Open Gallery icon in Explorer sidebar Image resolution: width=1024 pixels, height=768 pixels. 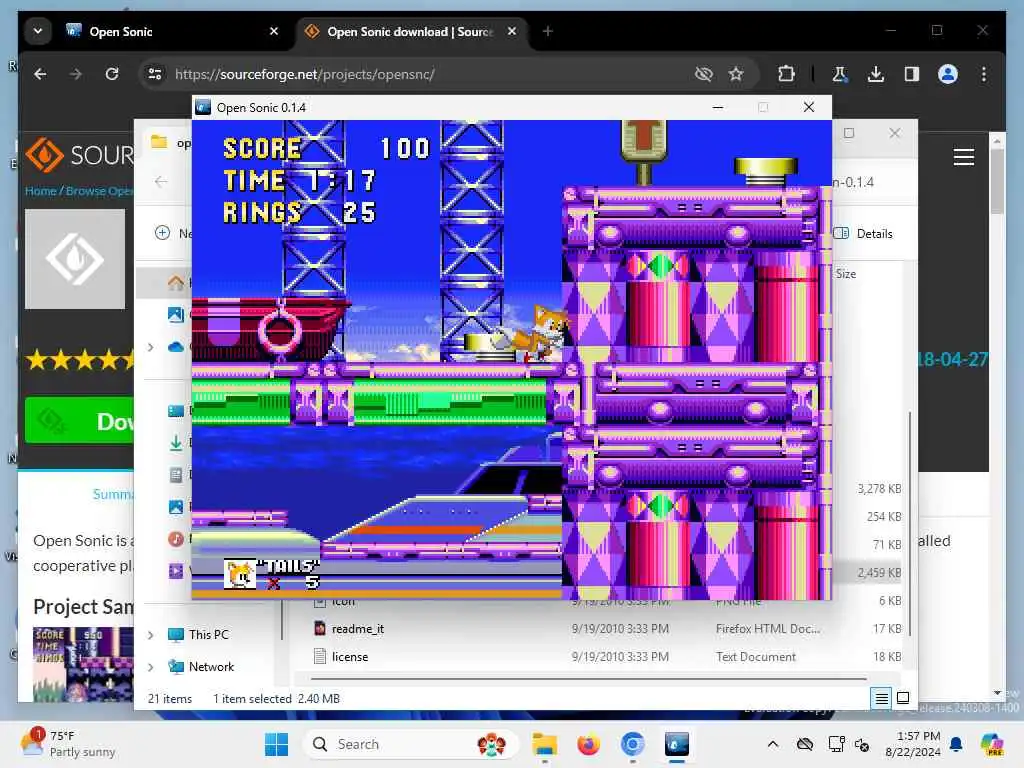(175, 315)
